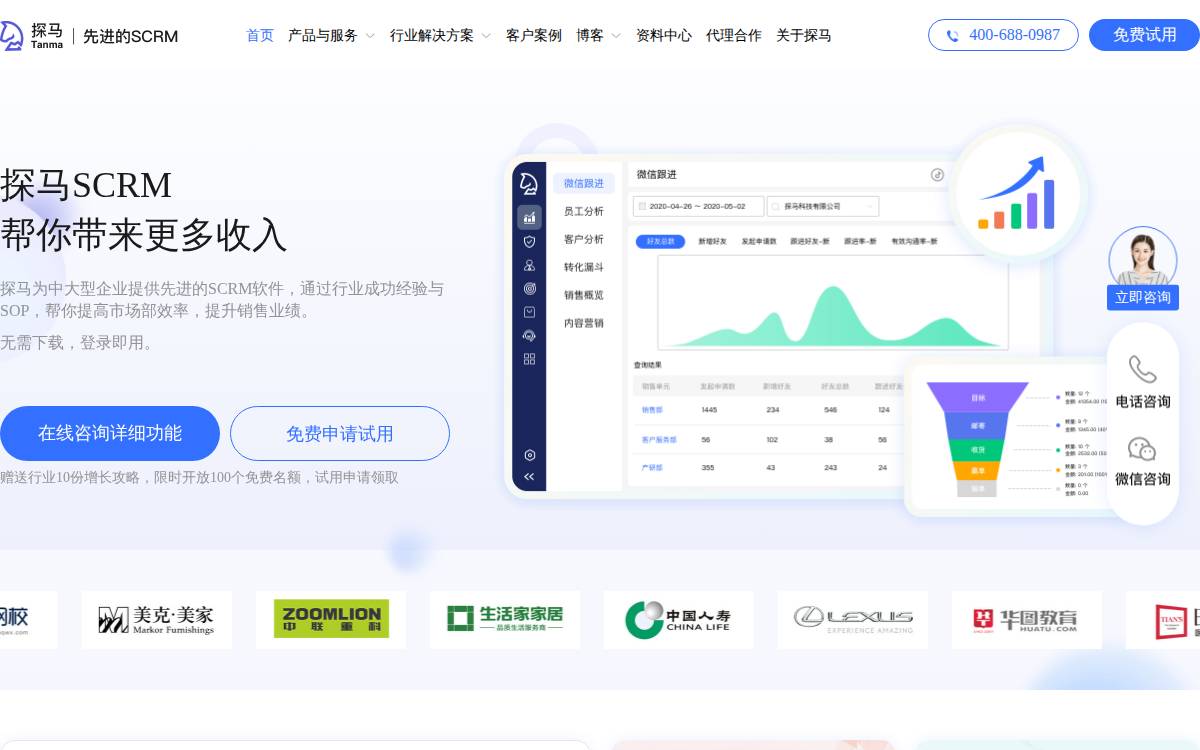Open 客户案例 page
Image resolution: width=1200 pixels, height=750 pixels.
(534, 36)
